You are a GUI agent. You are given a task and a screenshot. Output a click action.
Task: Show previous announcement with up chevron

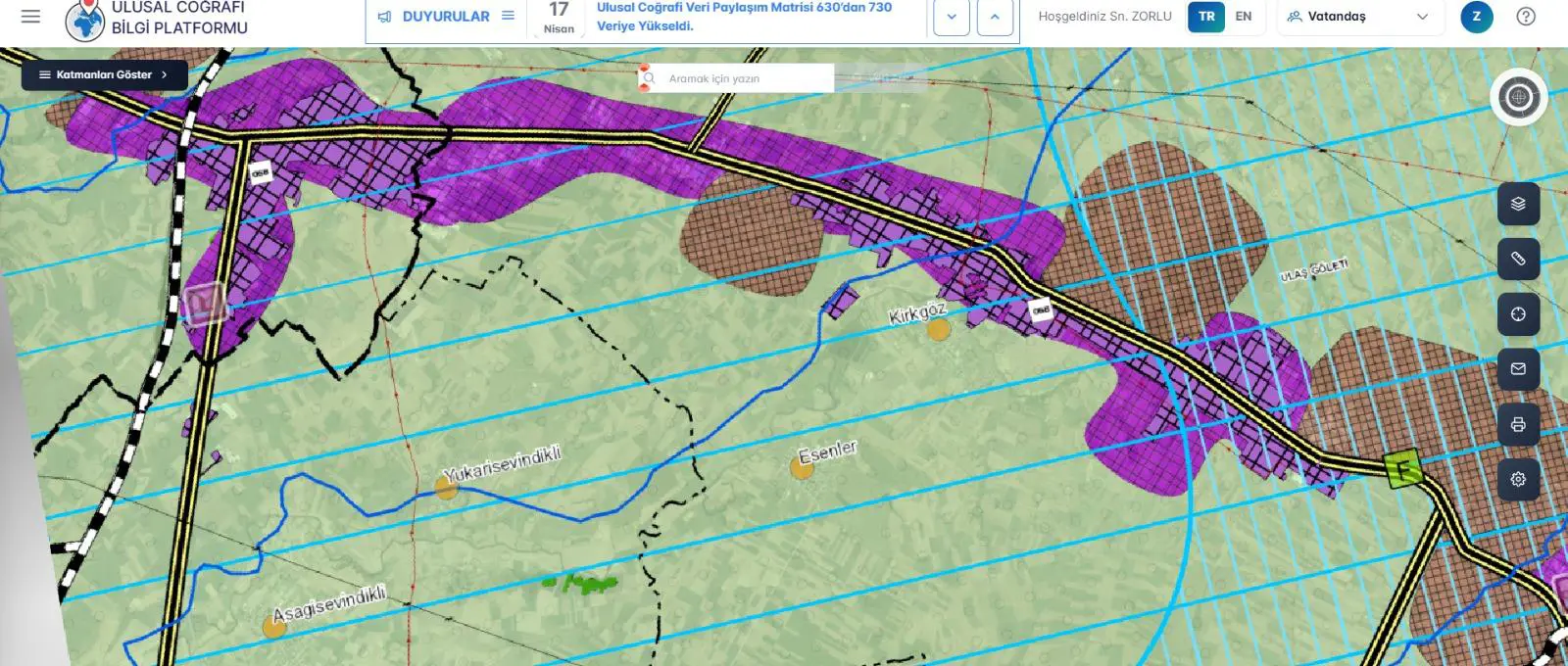coord(995,17)
